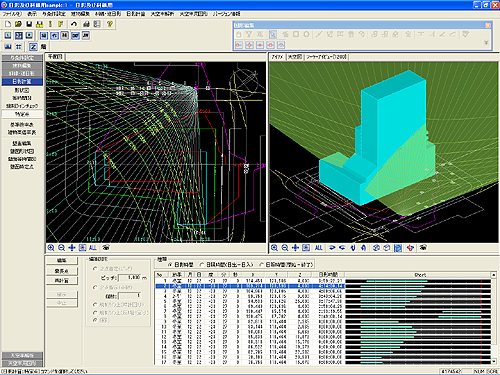Click the Save floppy disk icon
Screen dimensions: 500x375
[x=29, y=24]
